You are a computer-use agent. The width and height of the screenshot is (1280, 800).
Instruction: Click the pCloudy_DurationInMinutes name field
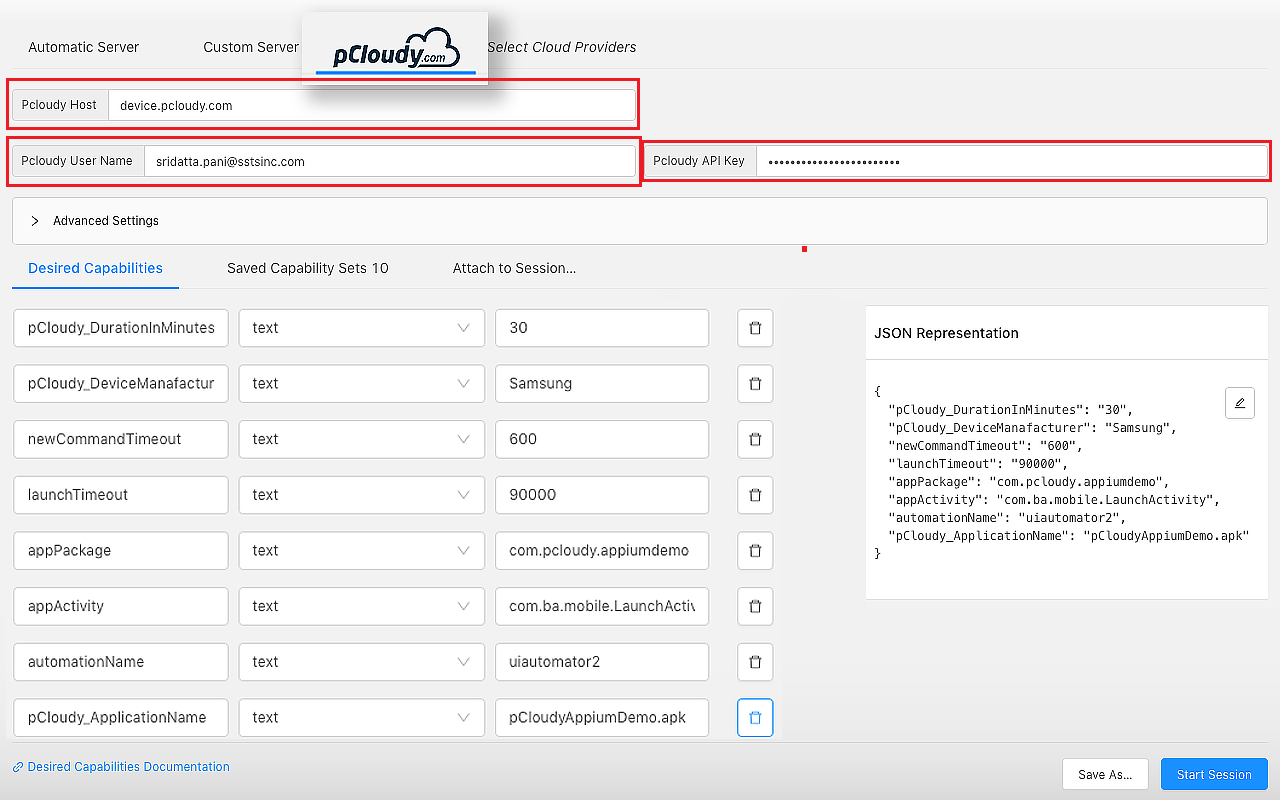click(x=121, y=328)
